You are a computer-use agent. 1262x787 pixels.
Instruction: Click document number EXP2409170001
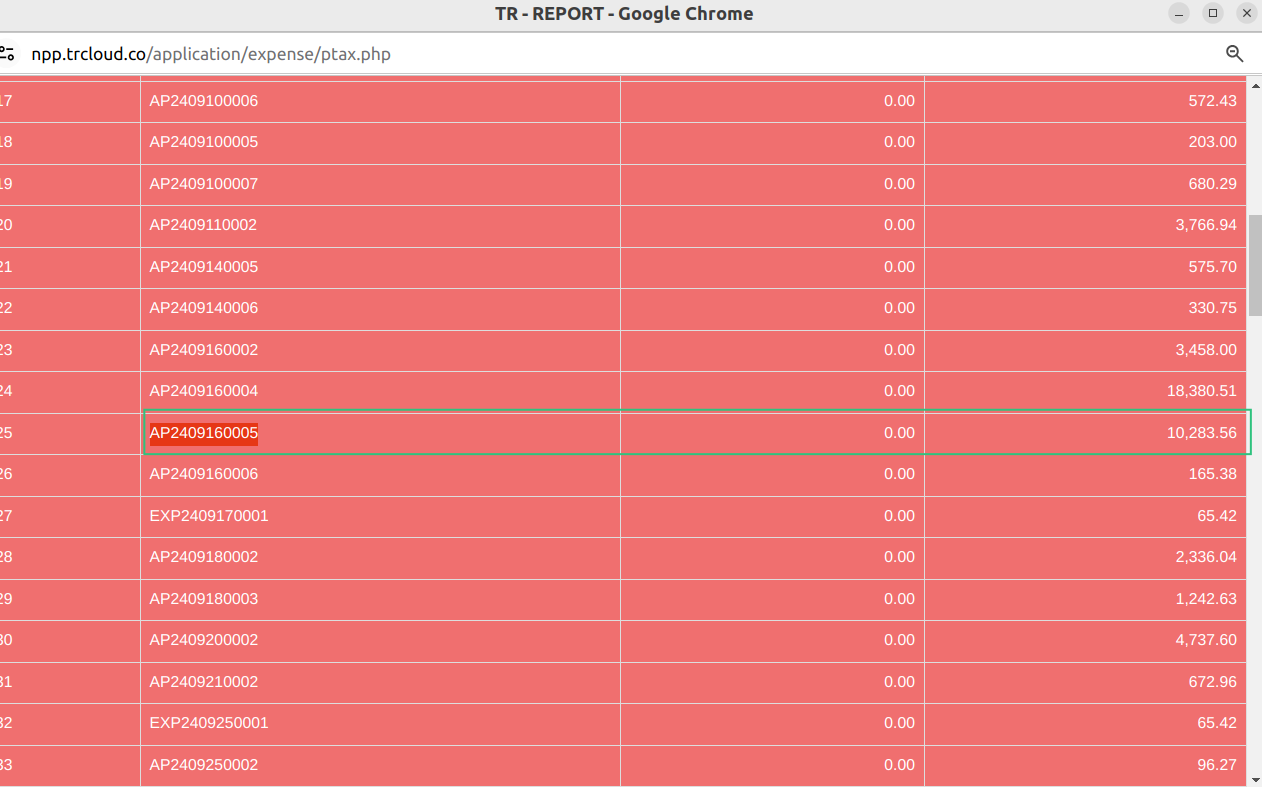(209, 516)
